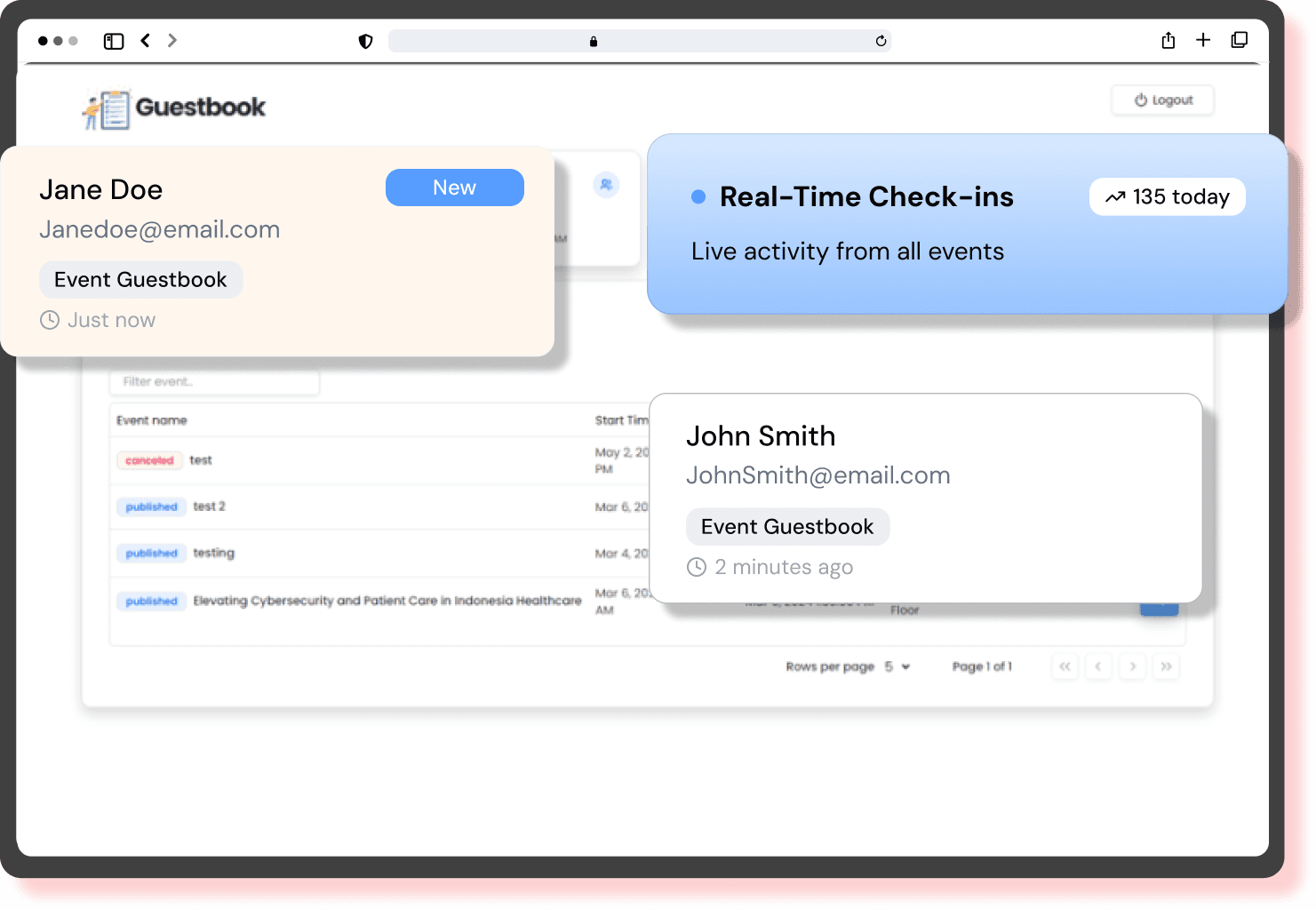
Task: Click the clock icon beside Just now
Action: pyautogui.click(x=49, y=320)
